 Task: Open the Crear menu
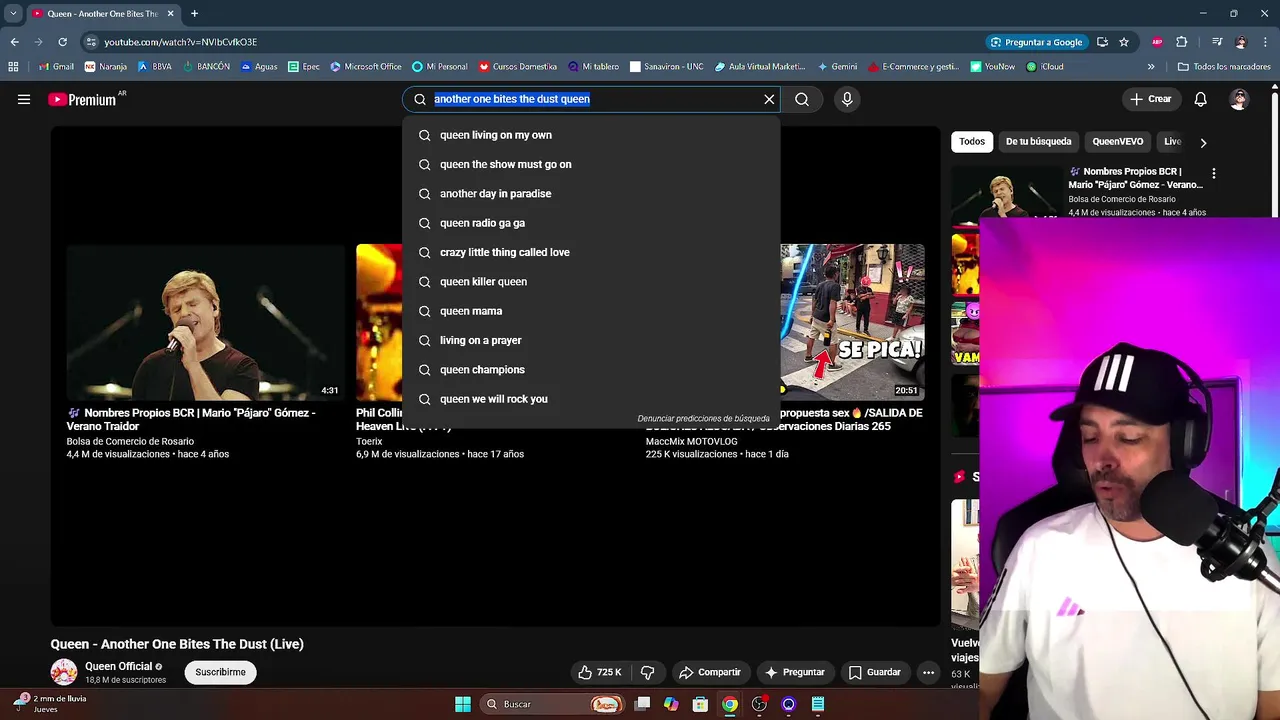pyautogui.click(x=1151, y=99)
